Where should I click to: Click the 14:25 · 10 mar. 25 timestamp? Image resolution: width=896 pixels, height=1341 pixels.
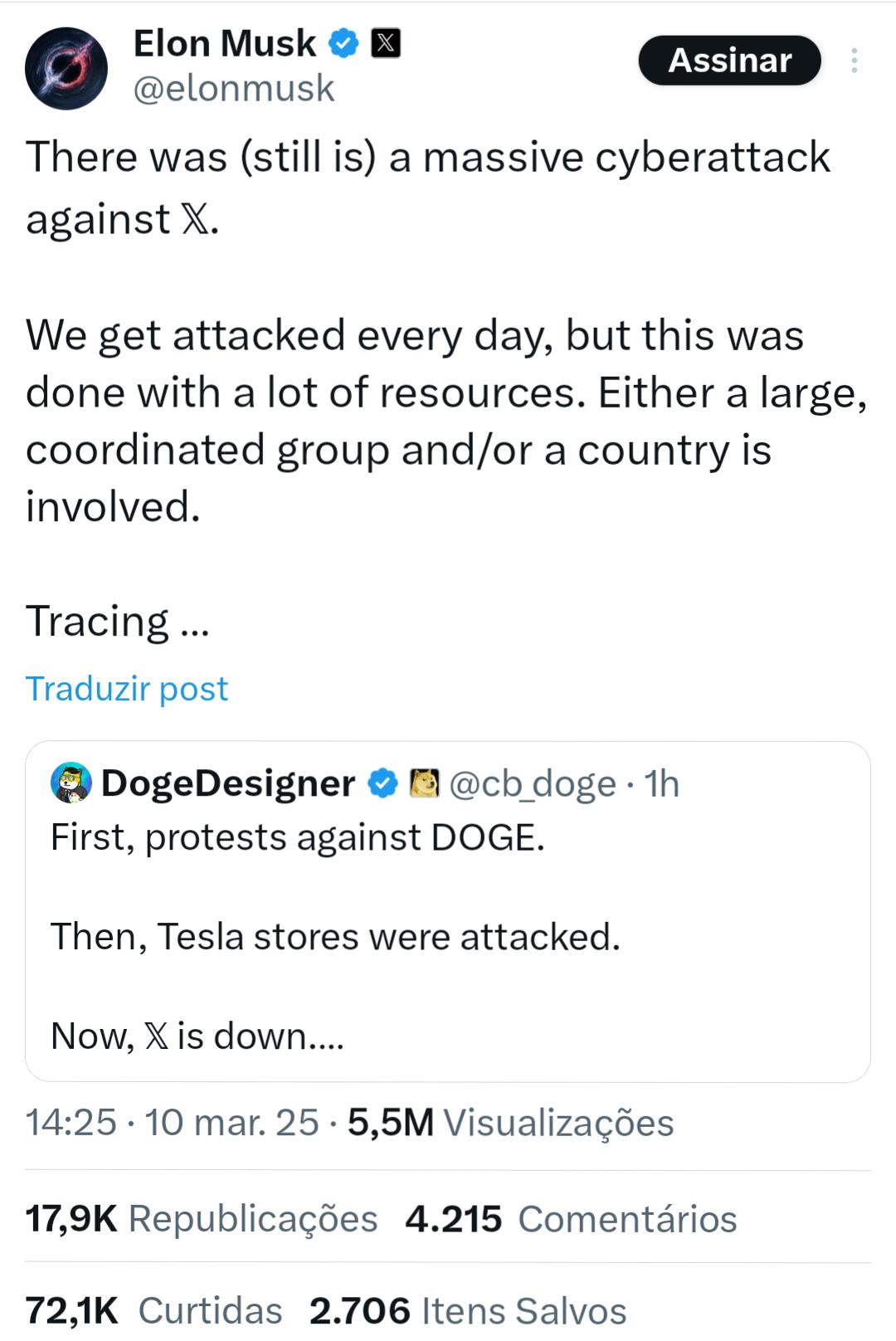pyautogui.click(x=172, y=1122)
